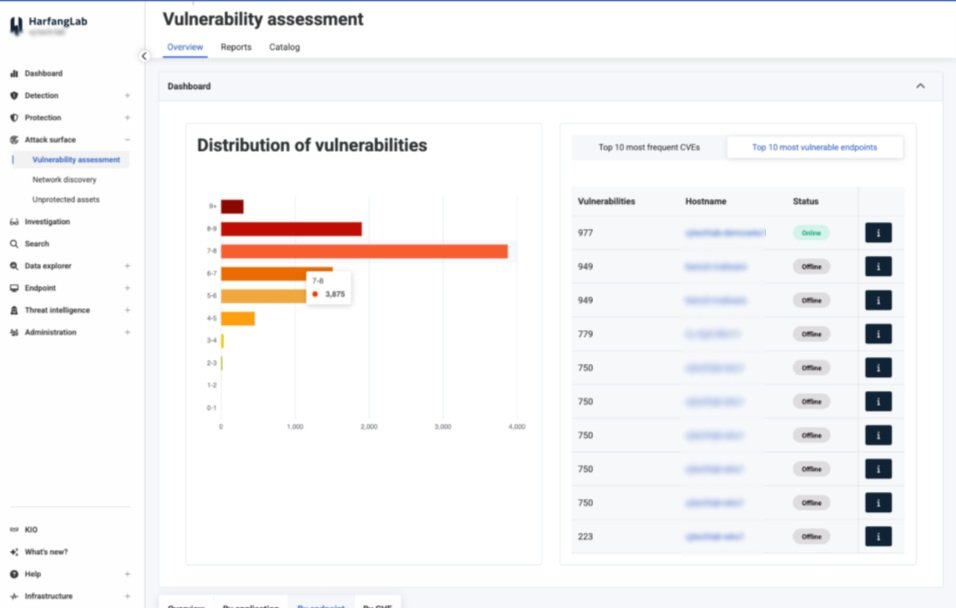Click the Detection shield icon
This screenshot has height=608, width=956.
(14, 96)
